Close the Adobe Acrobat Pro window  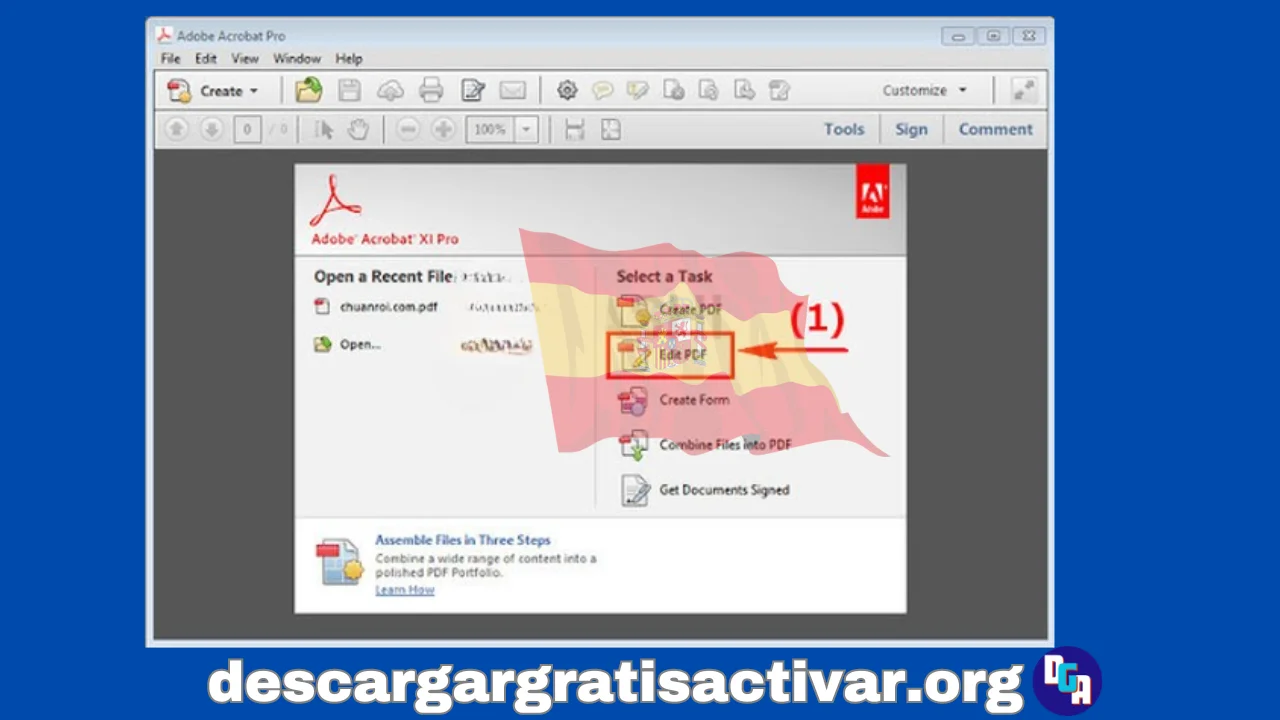1028,36
